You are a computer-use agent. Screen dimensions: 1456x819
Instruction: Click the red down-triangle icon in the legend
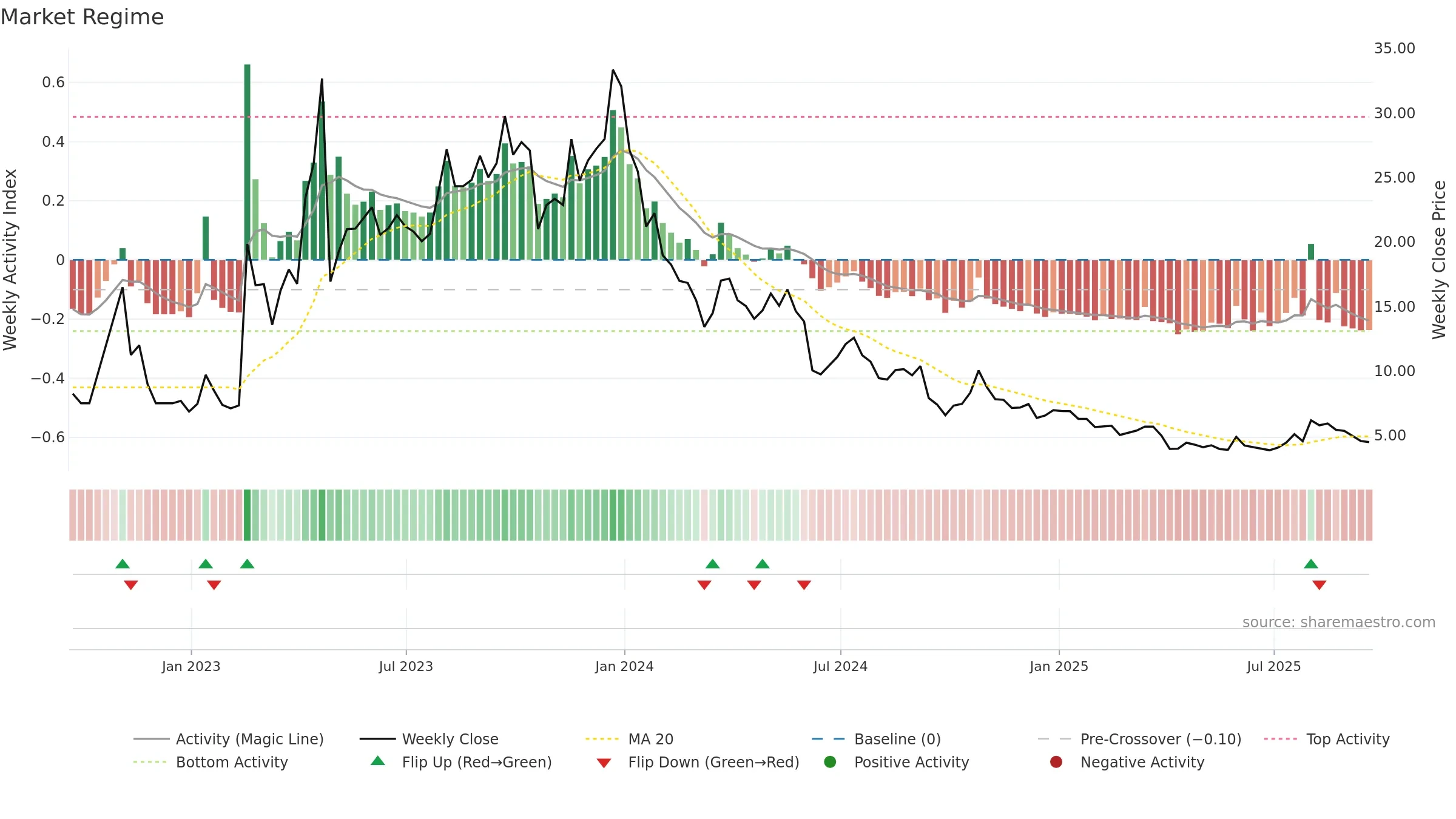coord(604,763)
